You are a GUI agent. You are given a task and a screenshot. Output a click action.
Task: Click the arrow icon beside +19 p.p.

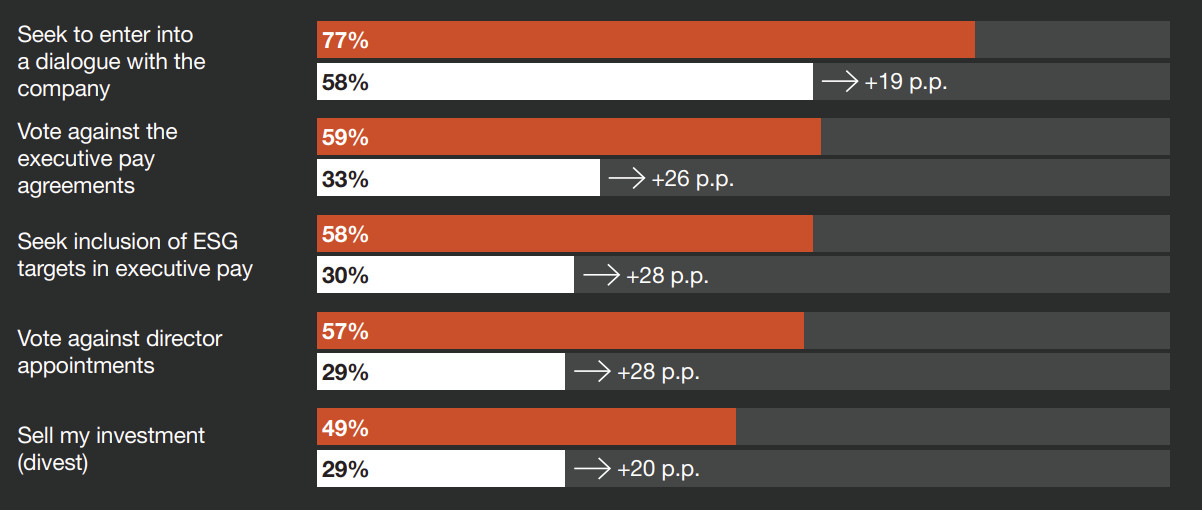(x=840, y=82)
